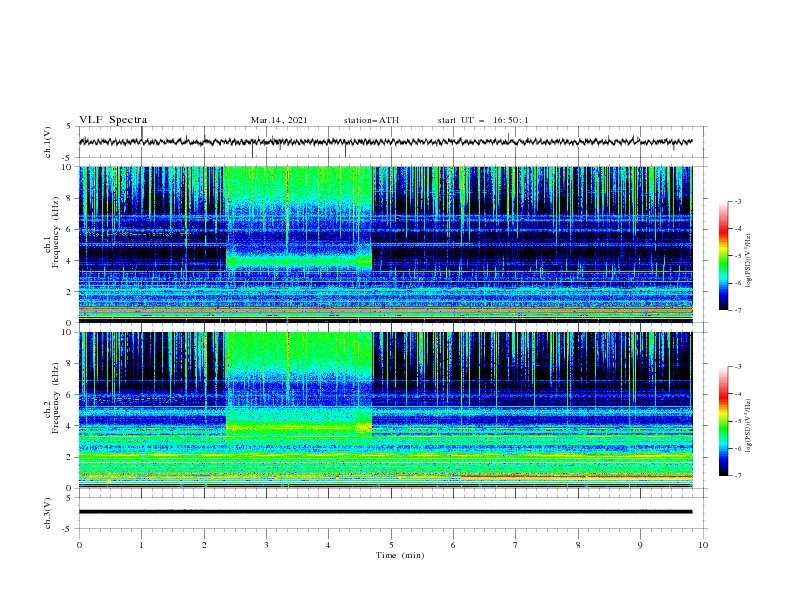
Task: Click the ch.2 "Frequency (kHz)" axis label
Action: click(55, 398)
